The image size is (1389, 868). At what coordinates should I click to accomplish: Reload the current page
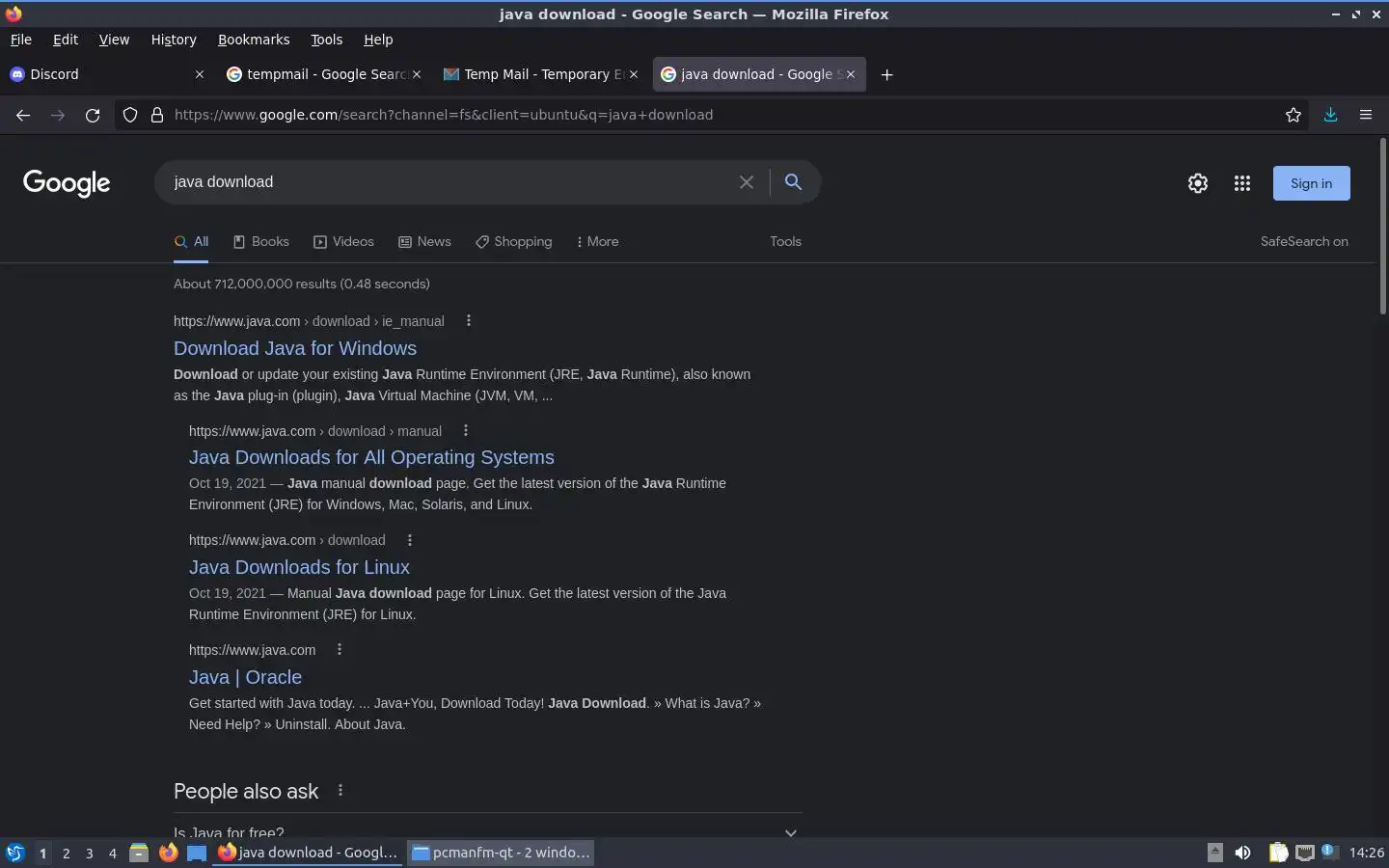click(x=93, y=115)
